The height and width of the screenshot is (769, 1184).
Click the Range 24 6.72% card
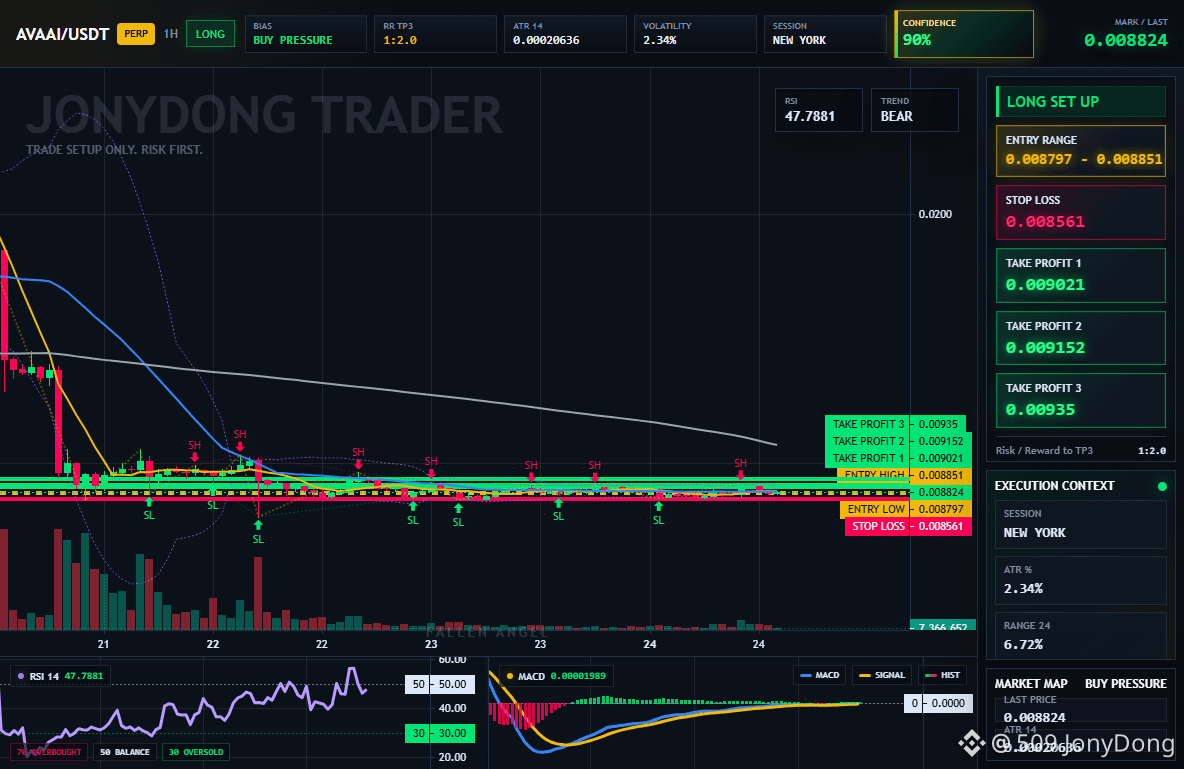1081,635
